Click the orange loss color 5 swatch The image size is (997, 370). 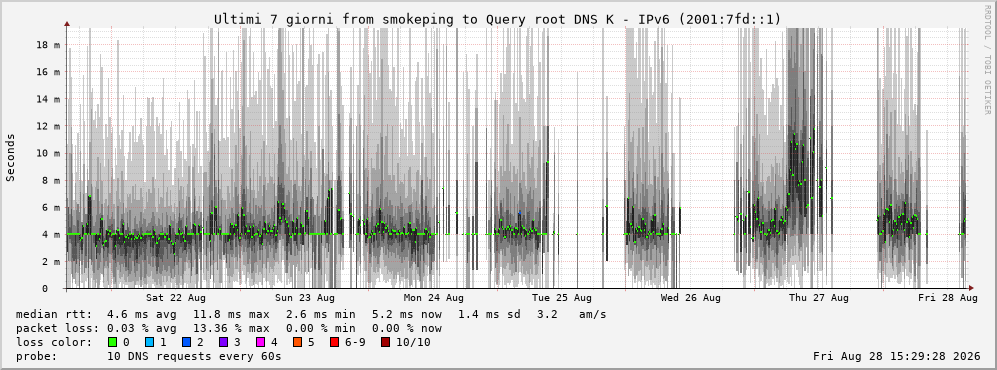[x=297, y=343]
